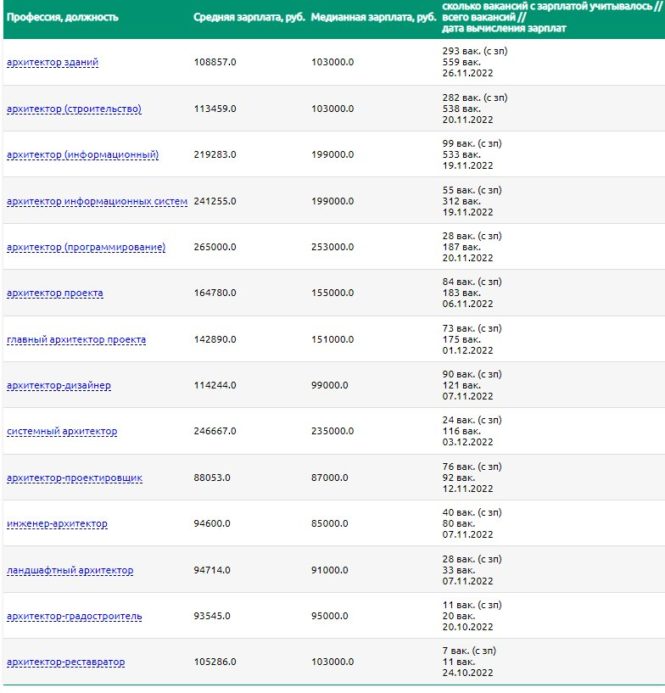Click the '187 вак.' total vacancies text
The height and width of the screenshot is (693, 665).
click(461, 247)
